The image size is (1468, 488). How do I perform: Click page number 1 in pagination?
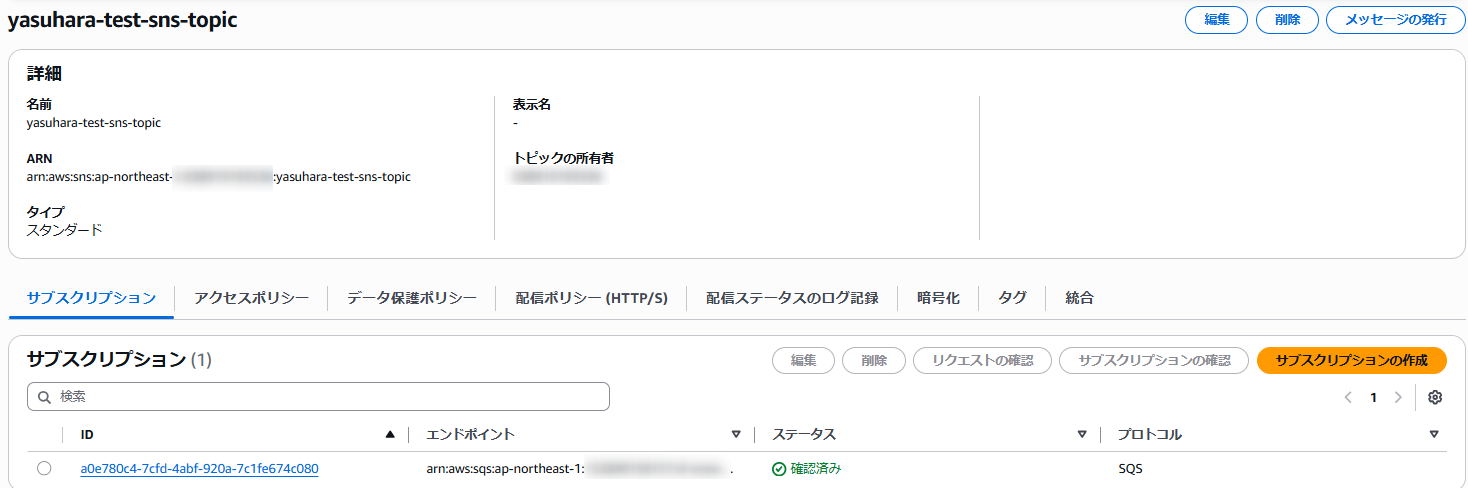[x=1373, y=397]
